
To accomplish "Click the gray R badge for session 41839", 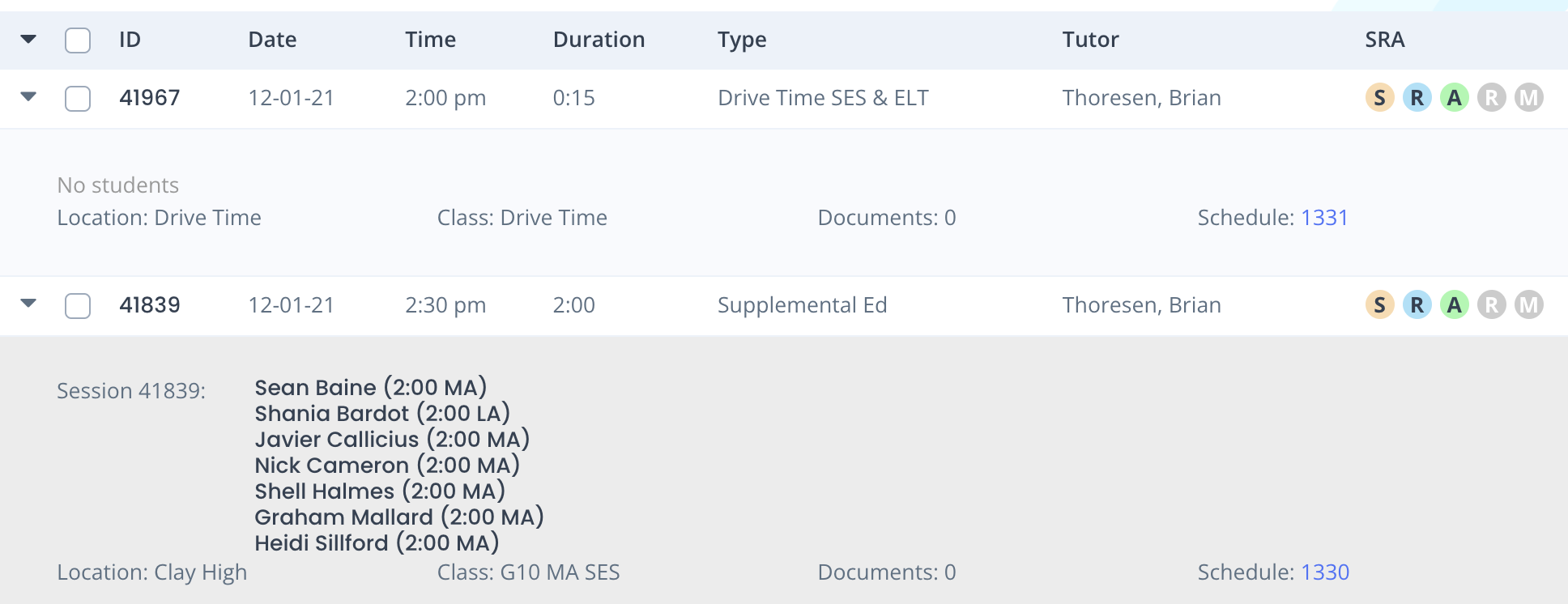I will [1491, 305].
